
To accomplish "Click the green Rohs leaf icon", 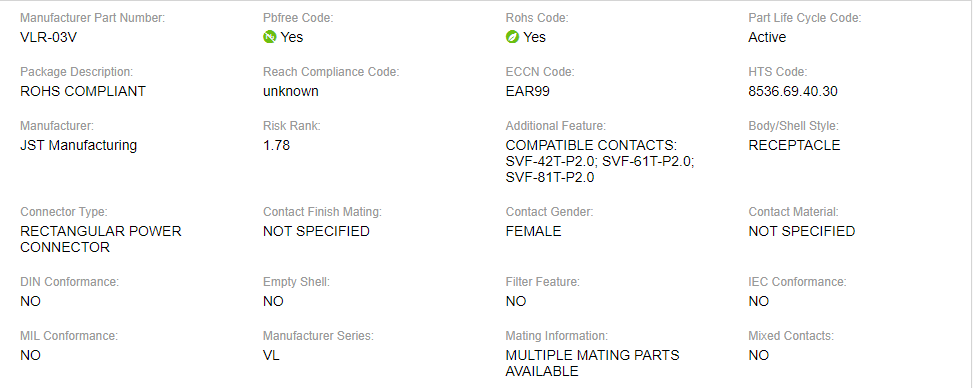I will point(512,37).
